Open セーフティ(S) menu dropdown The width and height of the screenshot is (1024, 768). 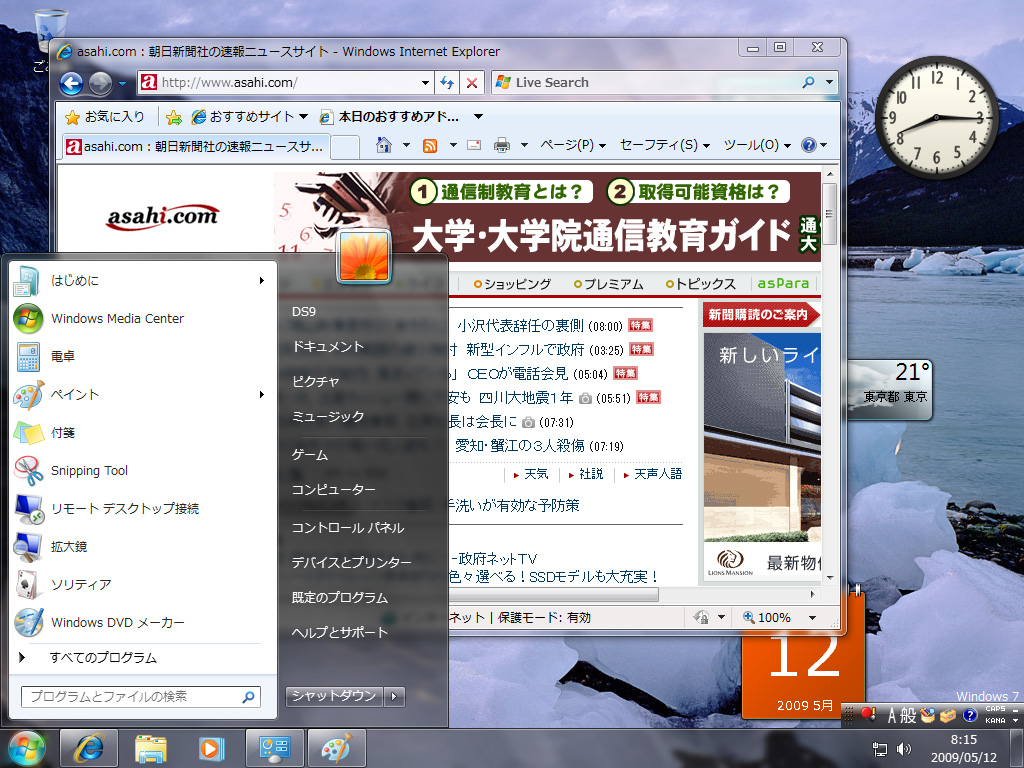pyautogui.click(x=665, y=145)
